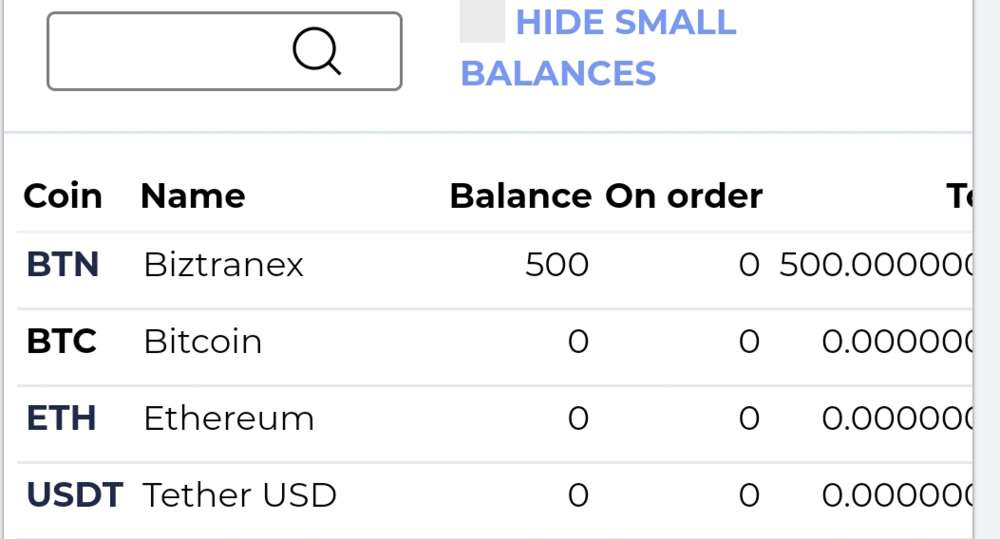
Task: Select the Ethereum name cell
Action: pos(229,418)
